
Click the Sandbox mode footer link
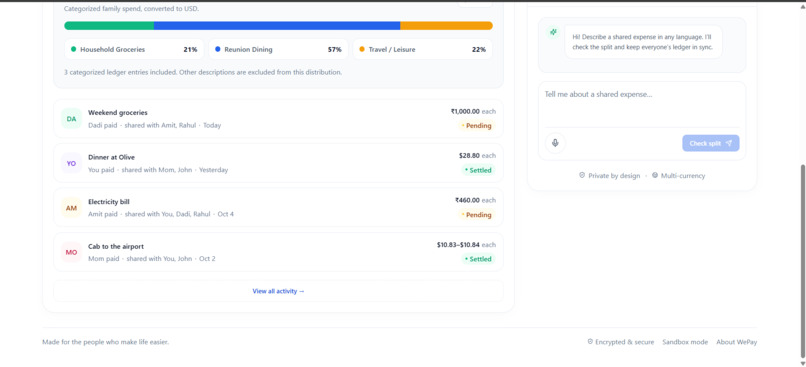click(685, 342)
